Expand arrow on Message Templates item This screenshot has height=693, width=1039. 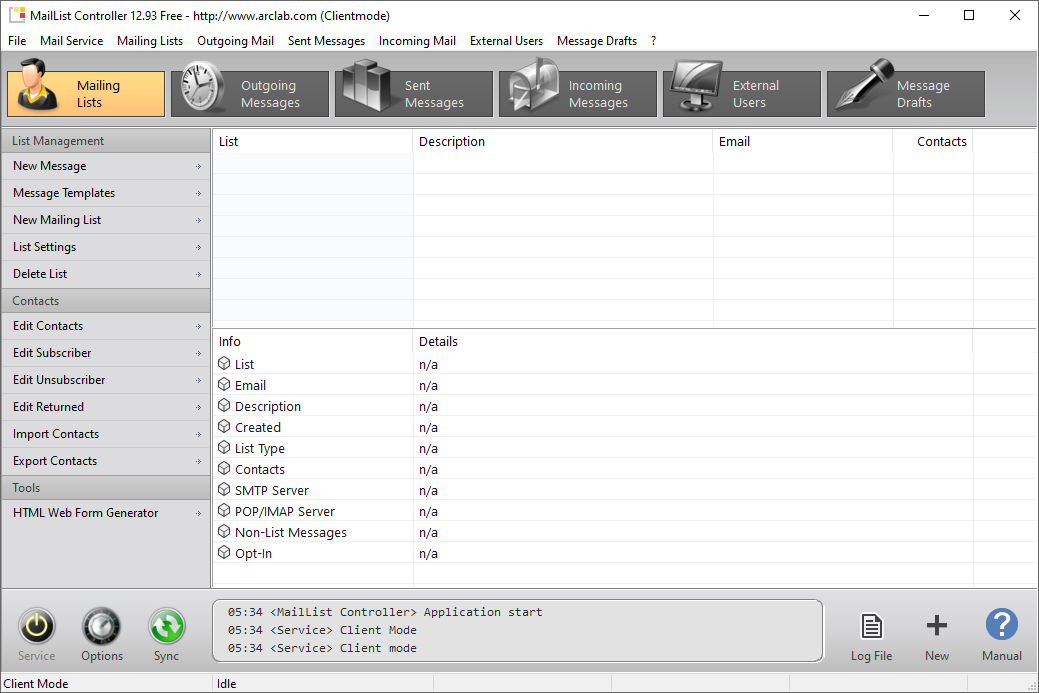[x=198, y=193]
